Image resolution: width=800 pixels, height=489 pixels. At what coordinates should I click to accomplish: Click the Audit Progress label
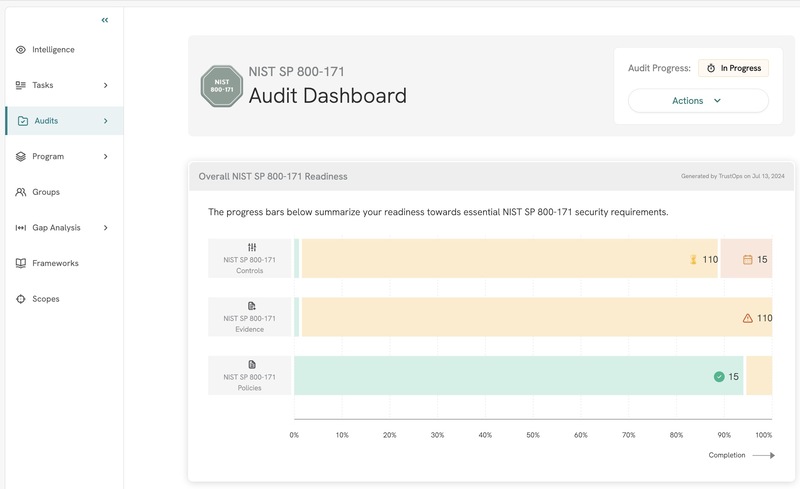click(659, 68)
